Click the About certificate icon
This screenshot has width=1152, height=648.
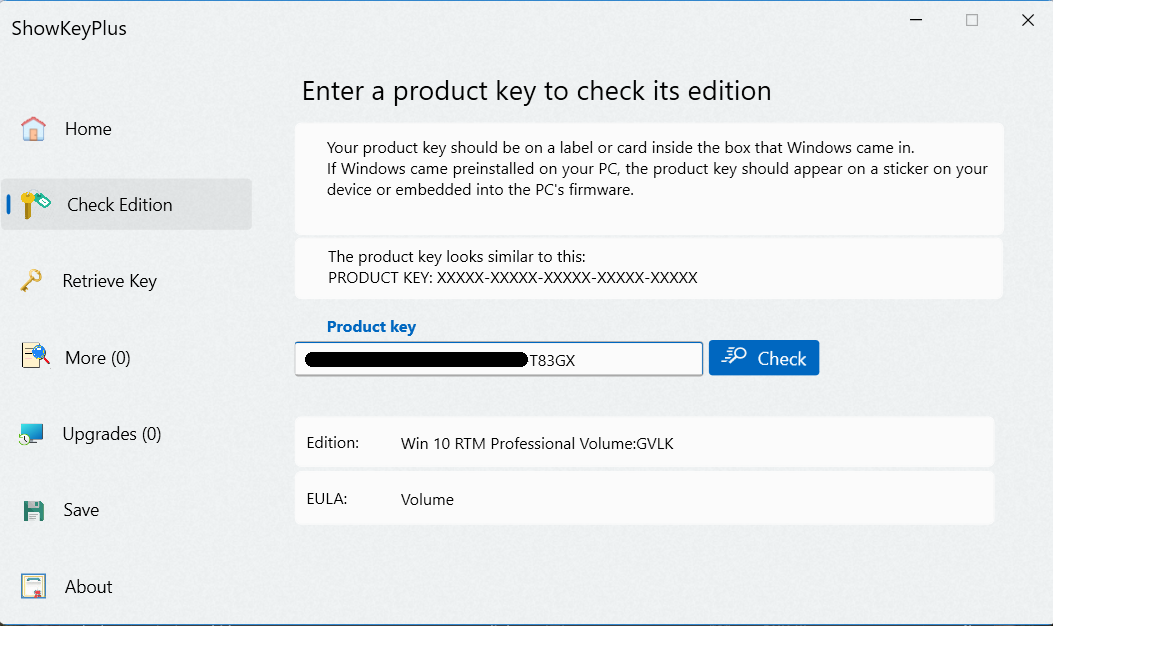(x=33, y=586)
